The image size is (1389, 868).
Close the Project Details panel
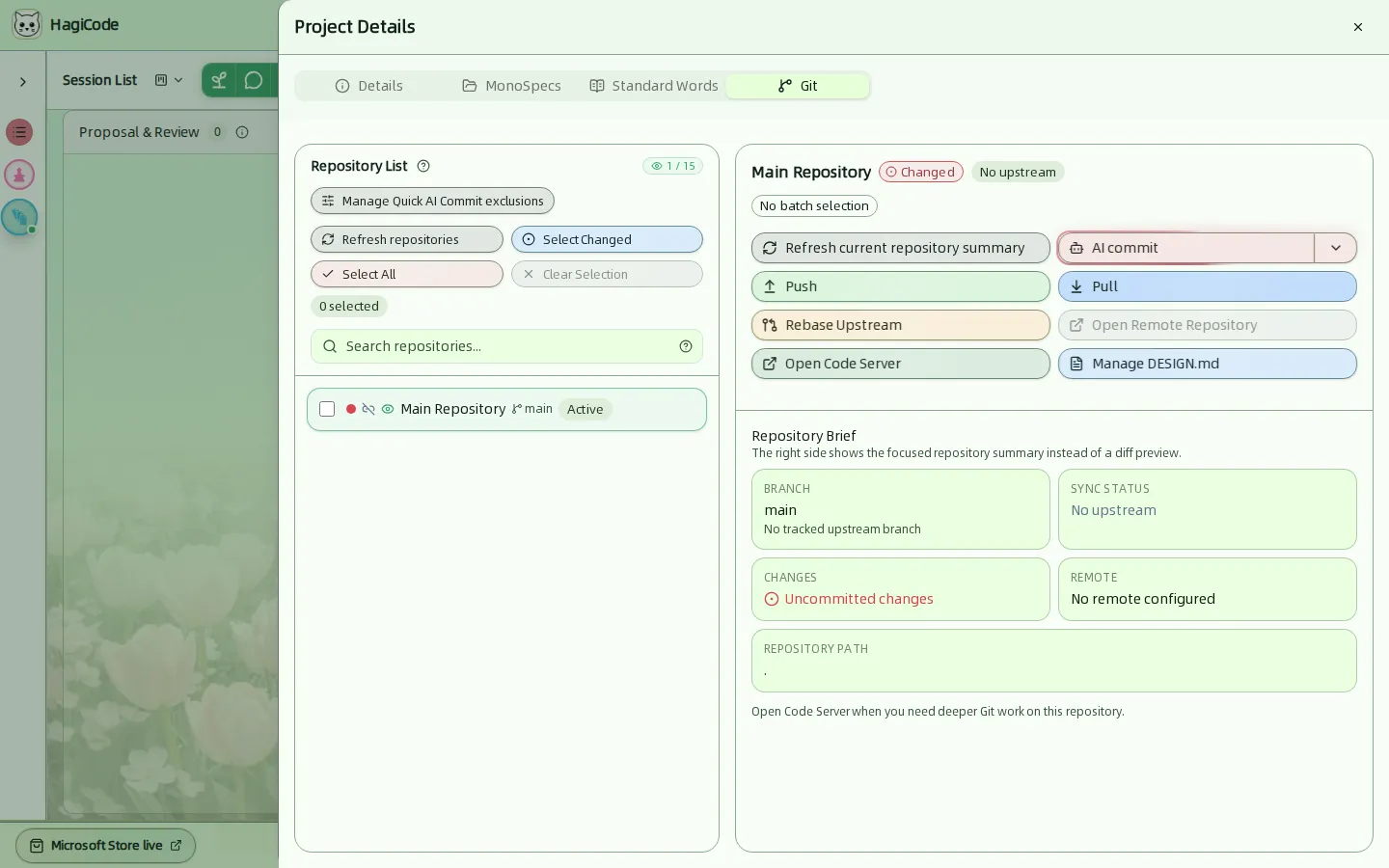pos(1358,27)
